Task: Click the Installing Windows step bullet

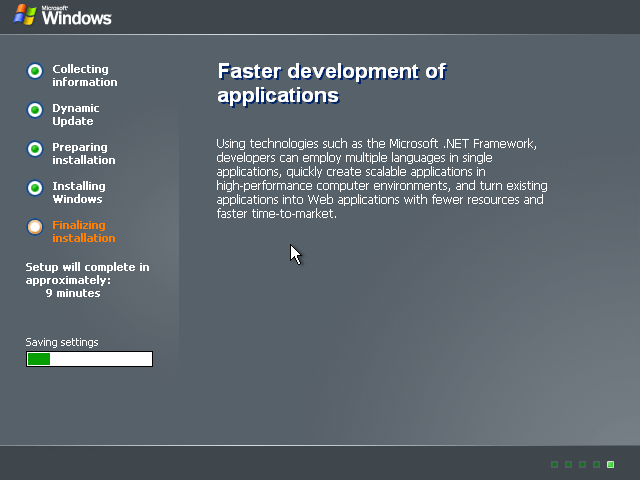Action: click(x=35, y=188)
